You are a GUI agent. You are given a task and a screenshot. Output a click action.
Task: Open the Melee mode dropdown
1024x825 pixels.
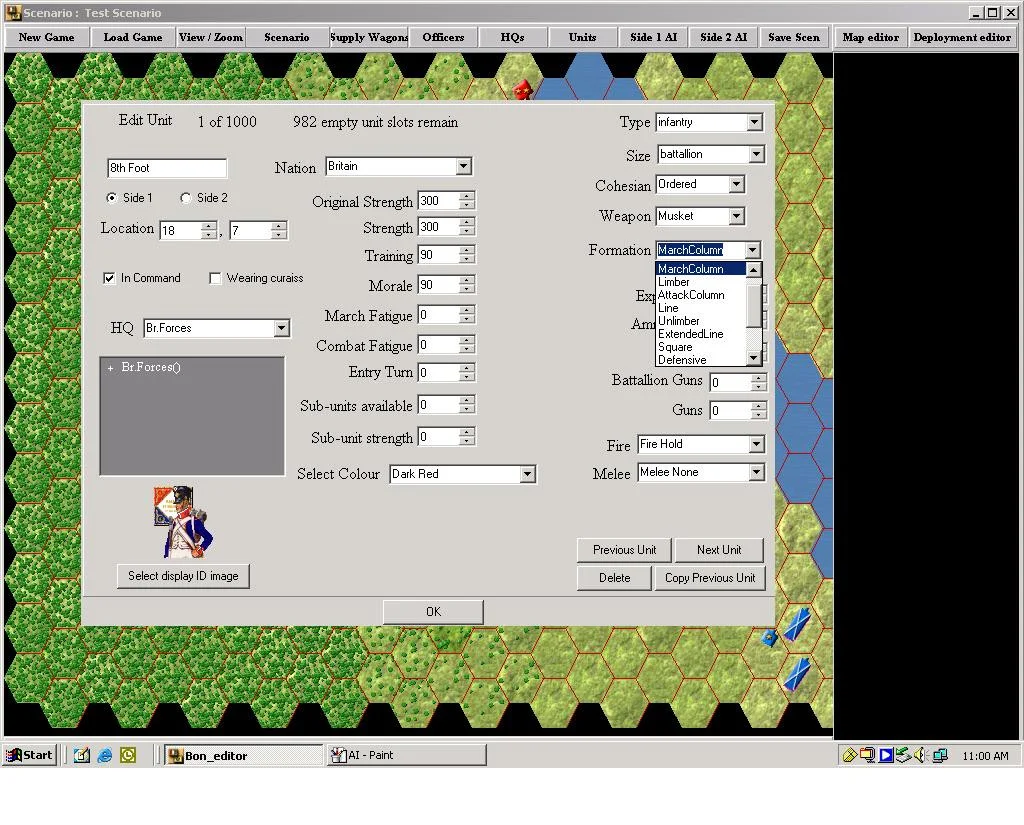pos(756,472)
